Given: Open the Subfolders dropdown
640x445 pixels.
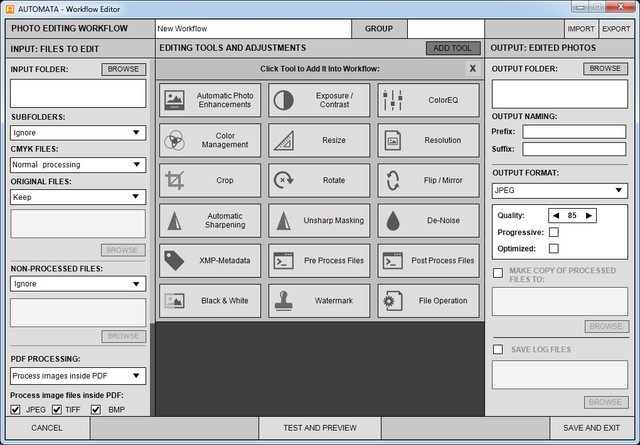Looking at the screenshot, I should point(78,132).
